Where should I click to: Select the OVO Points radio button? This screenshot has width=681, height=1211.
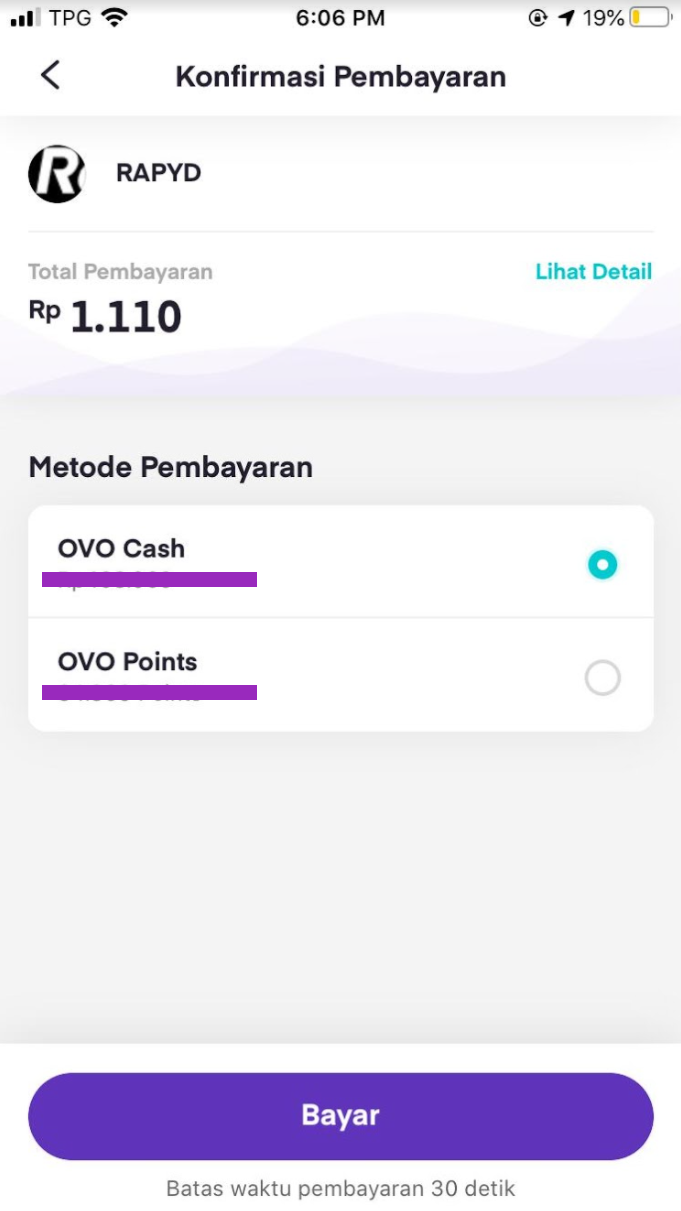point(602,679)
